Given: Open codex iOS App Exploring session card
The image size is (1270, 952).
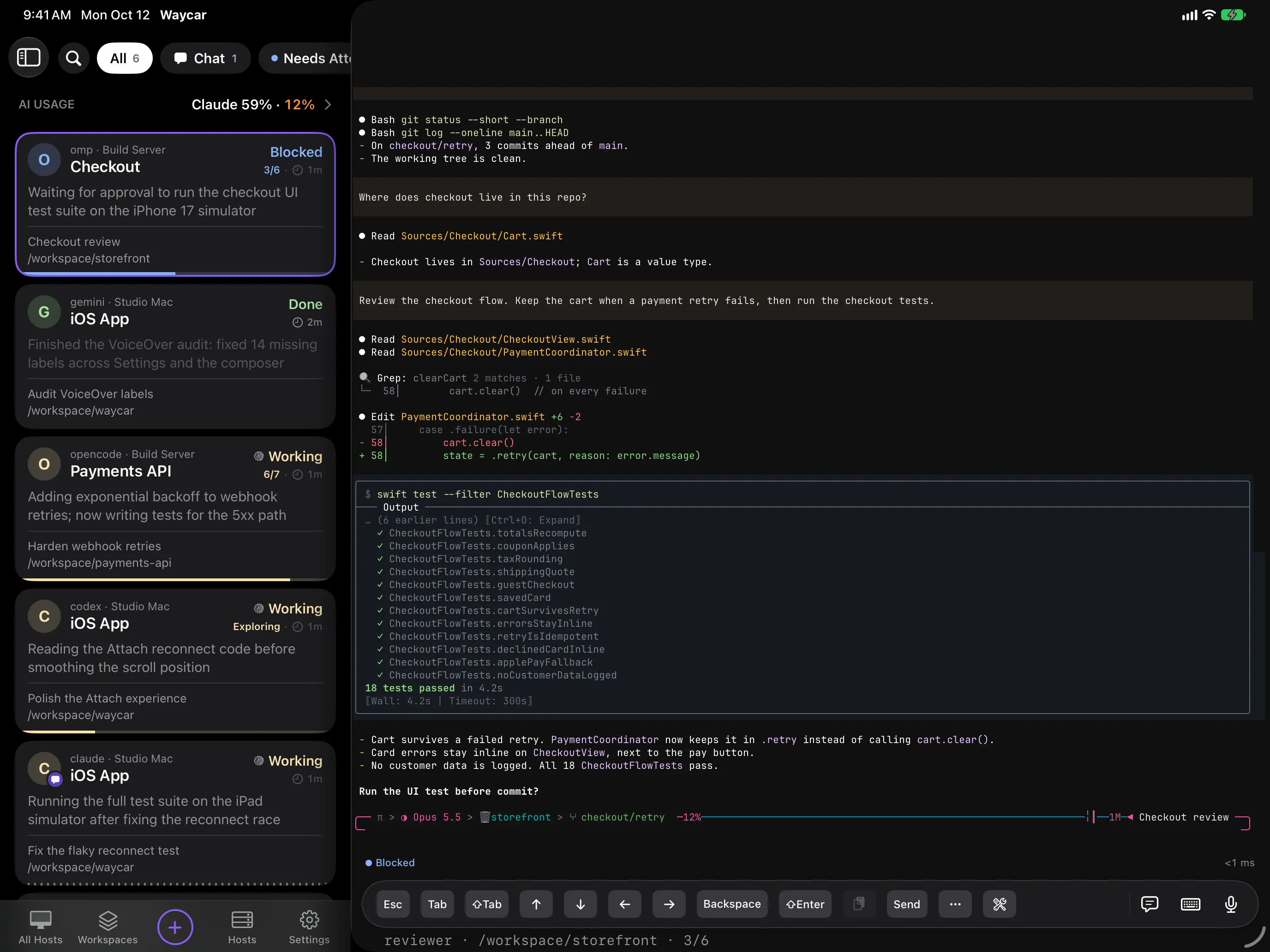Looking at the screenshot, I should tap(175, 661).
